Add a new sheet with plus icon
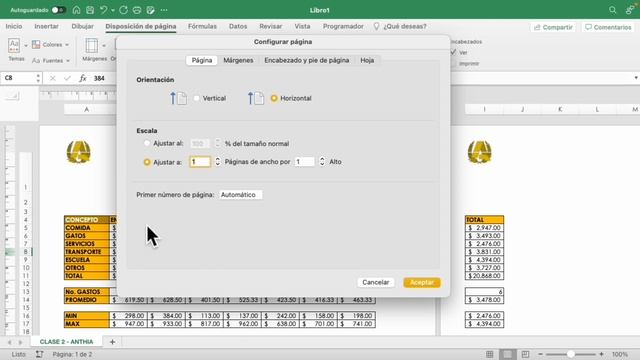Screen dimensions: 640x360 [x=112, y=342]
